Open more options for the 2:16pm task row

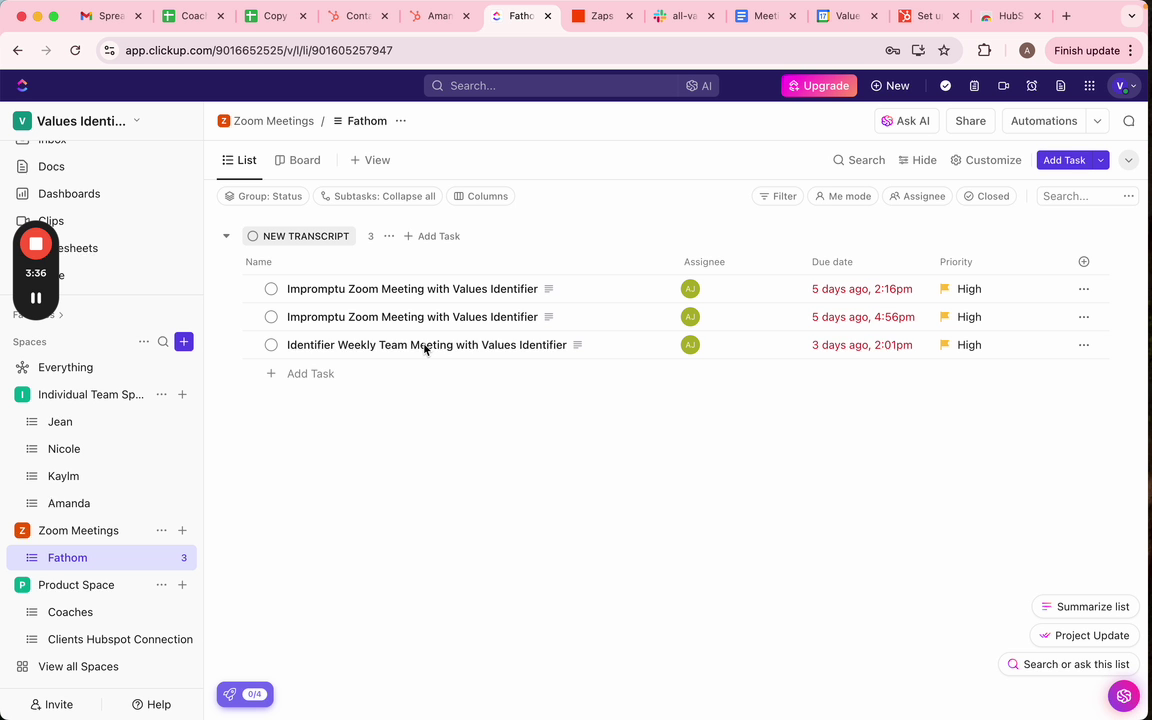pyautogui.click(x=1084, y=289)
